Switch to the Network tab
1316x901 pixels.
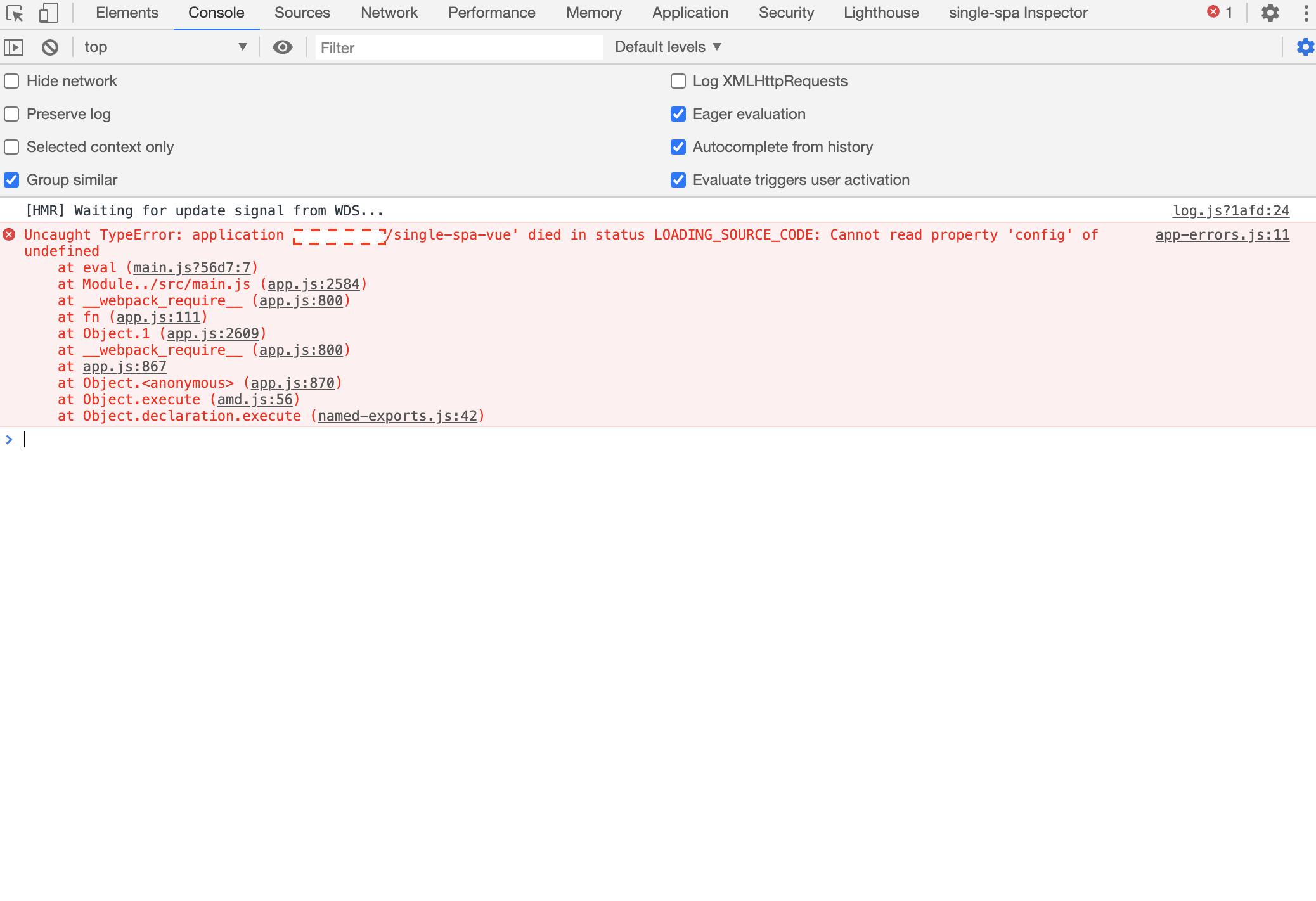(x=389, y=13)
